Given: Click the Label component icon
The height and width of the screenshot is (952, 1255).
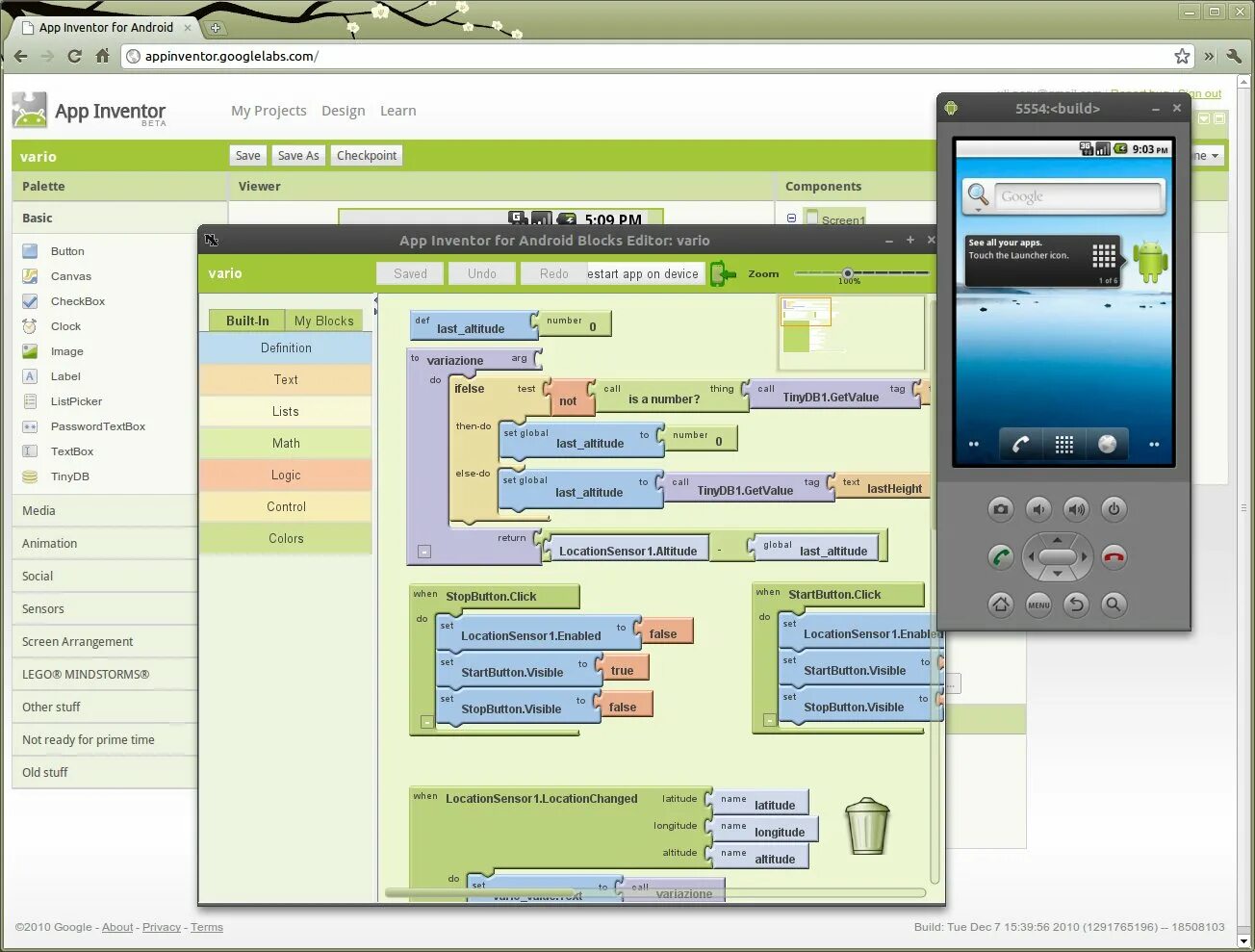Looking at the screenshot, I should coord(30,376).
